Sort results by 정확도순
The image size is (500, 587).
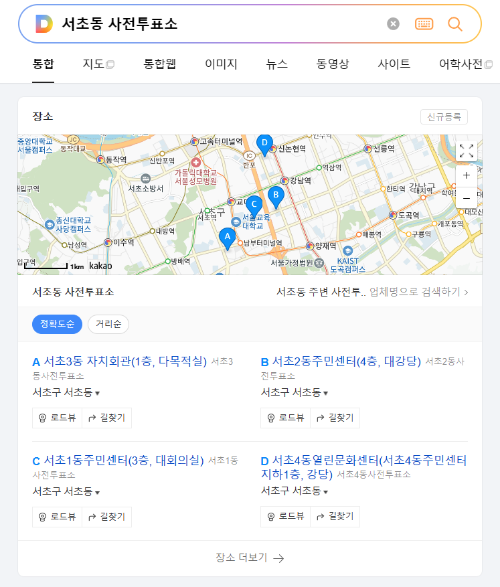57,324
